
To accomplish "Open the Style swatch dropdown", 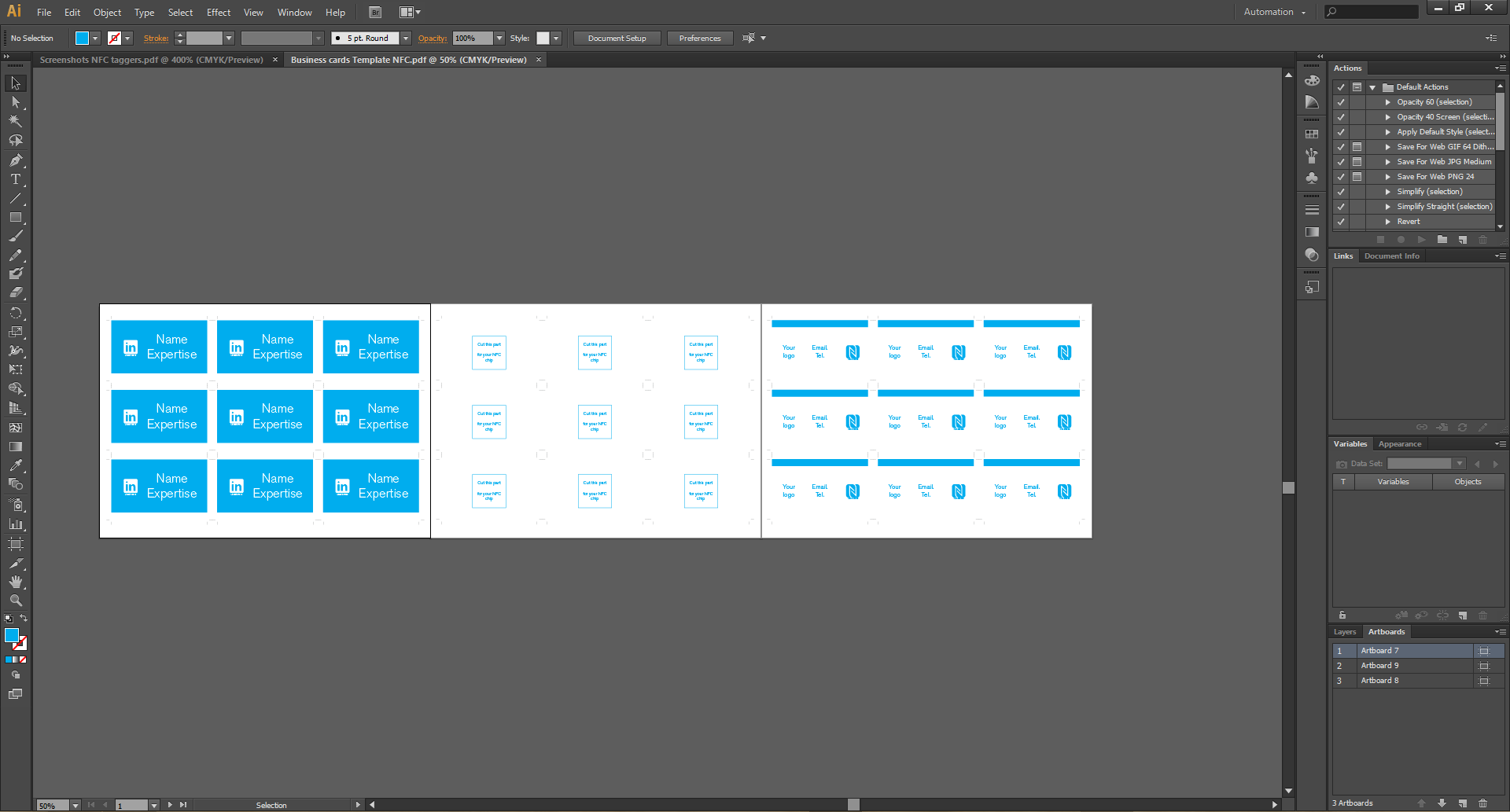I will click(556, 39).
